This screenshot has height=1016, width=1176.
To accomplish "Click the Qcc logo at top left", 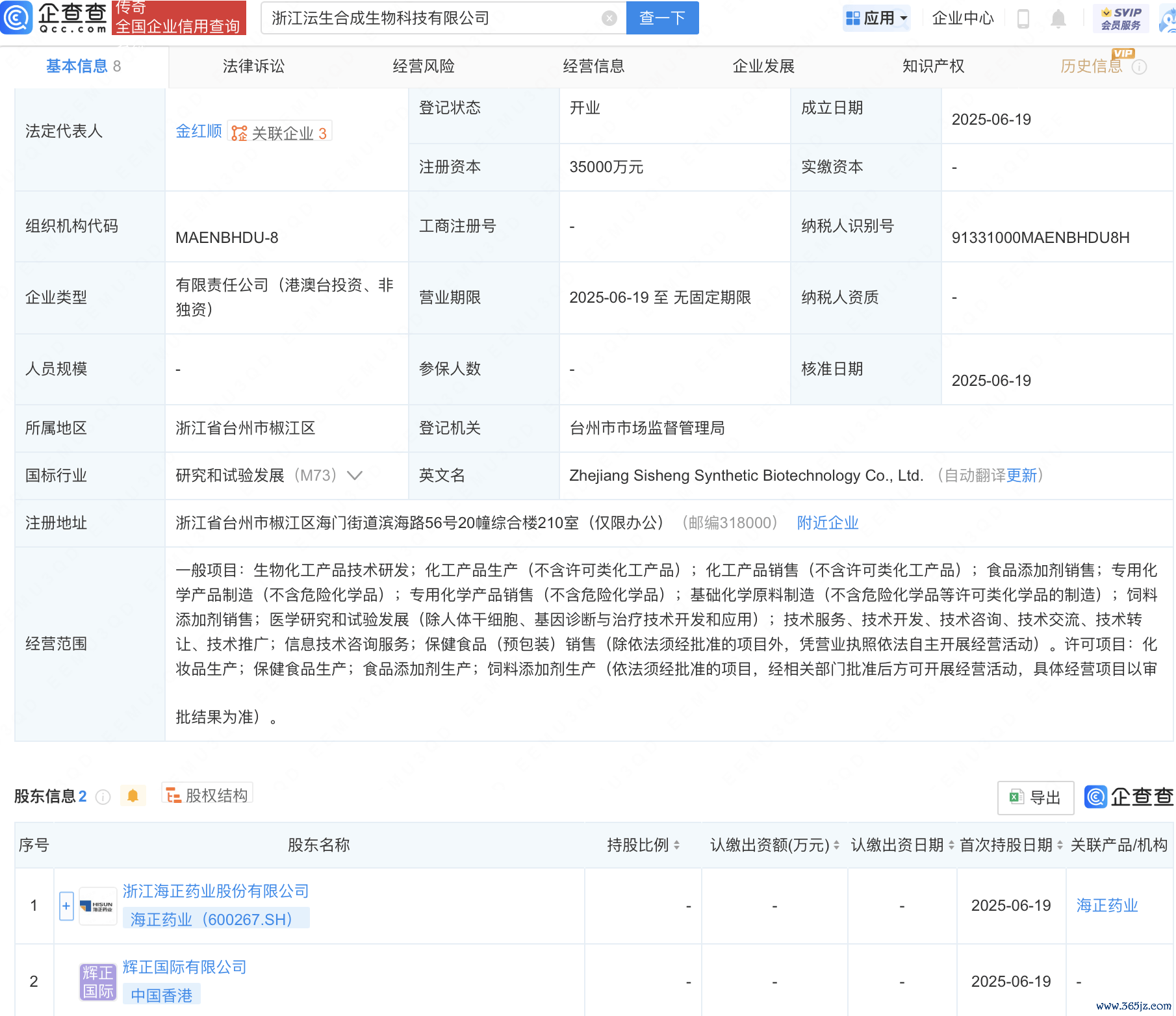I will pos(54,18).
